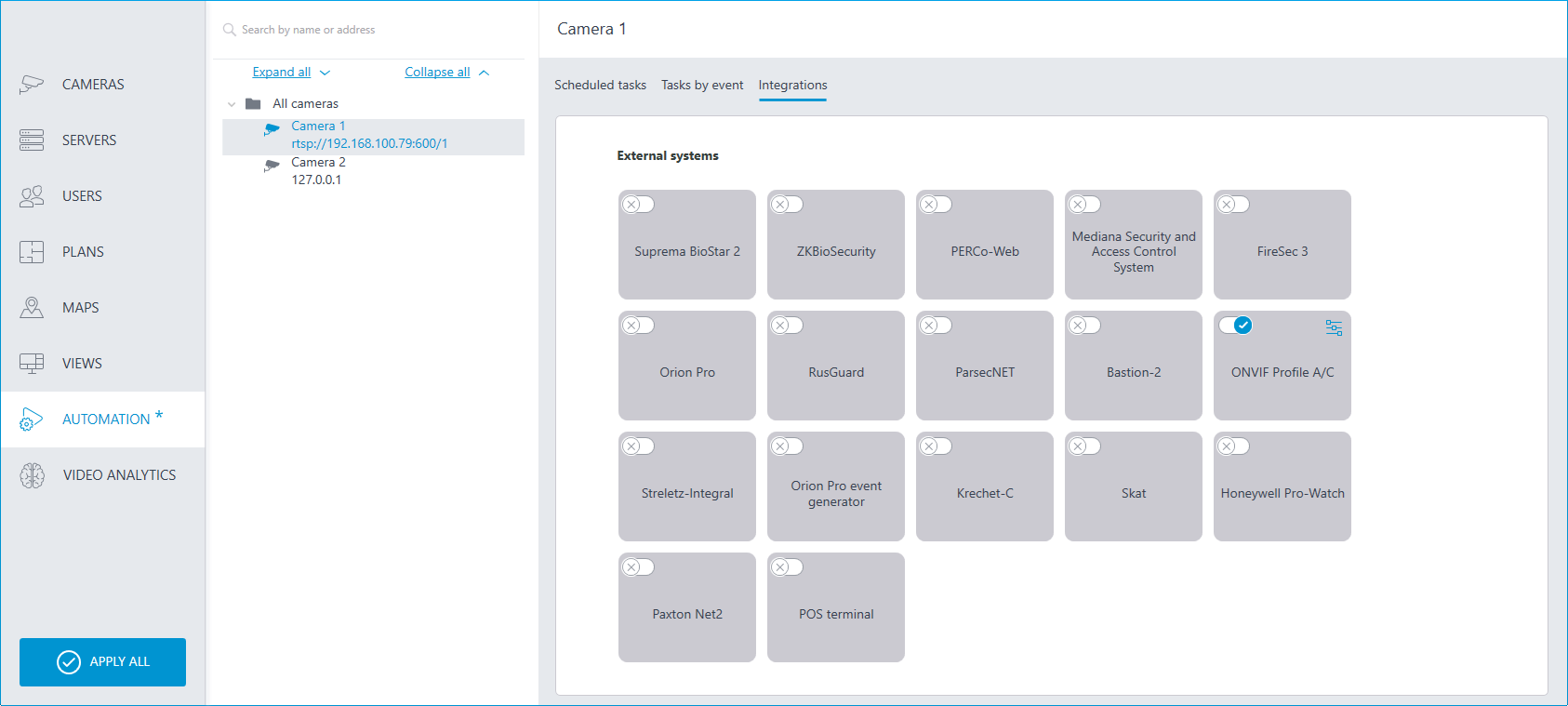Select the All cameras group label

click(305, 103)
